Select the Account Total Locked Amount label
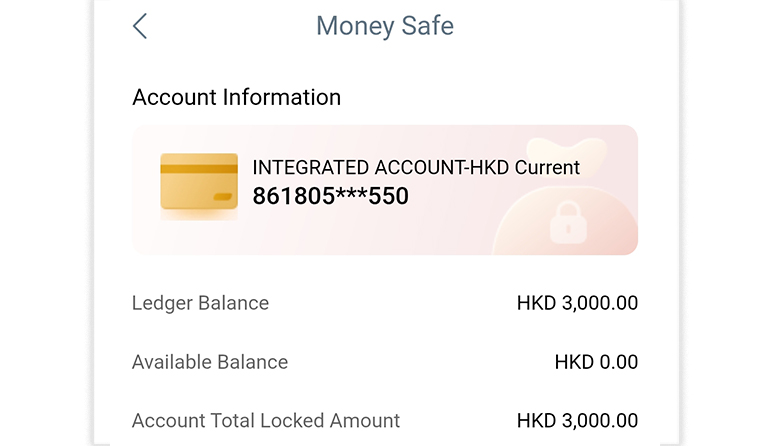This screenshot has height=446, width=771. pyautogui.click(x=266, y=421)
